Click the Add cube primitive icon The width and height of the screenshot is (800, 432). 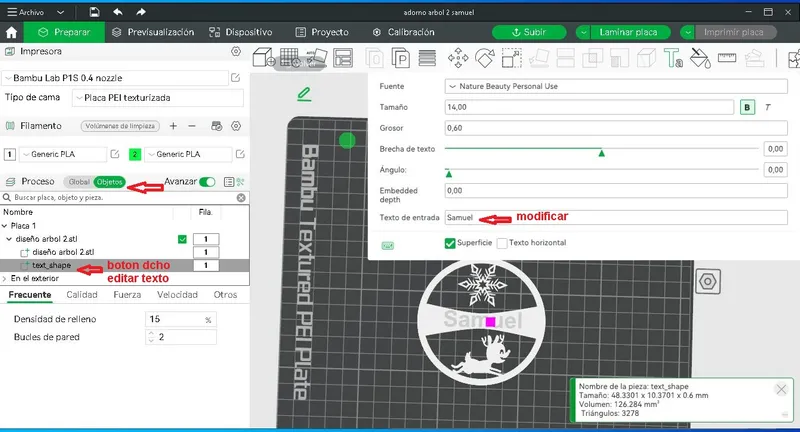[264, 57]
